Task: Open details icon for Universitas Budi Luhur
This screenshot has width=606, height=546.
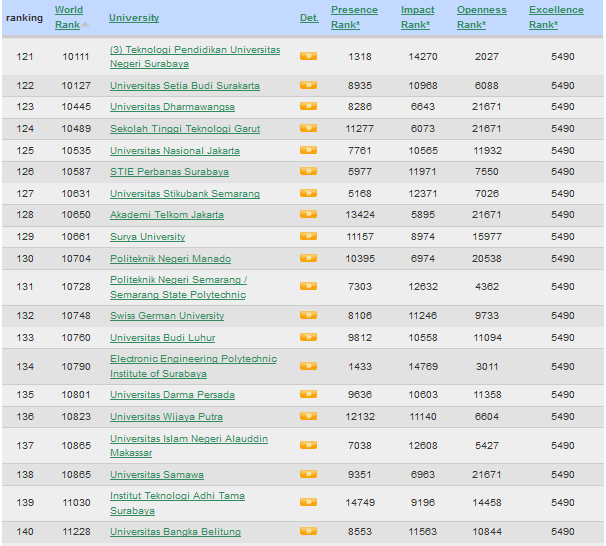Action: [x=308, y=337]
